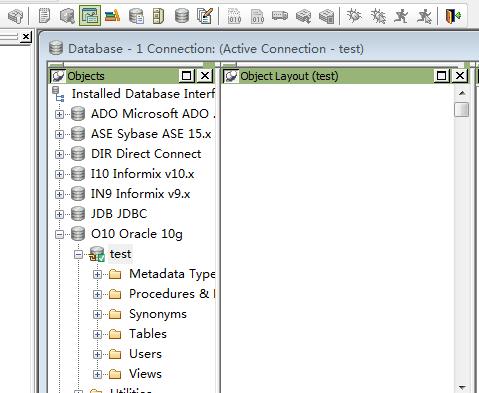Close the Object Layout (test) pane
The width and height of the screenshot is (479, 393).
460,76
